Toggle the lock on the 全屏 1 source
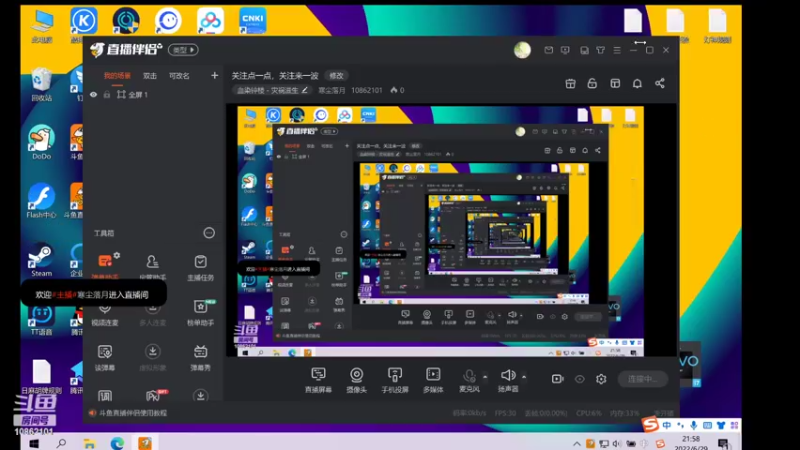 [107, 94]
